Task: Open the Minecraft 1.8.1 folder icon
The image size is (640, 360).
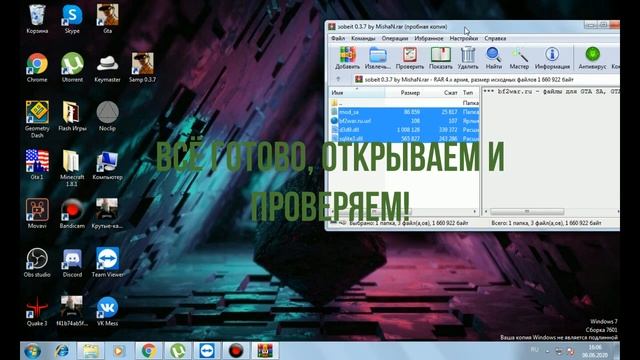Action: (72, 168)
